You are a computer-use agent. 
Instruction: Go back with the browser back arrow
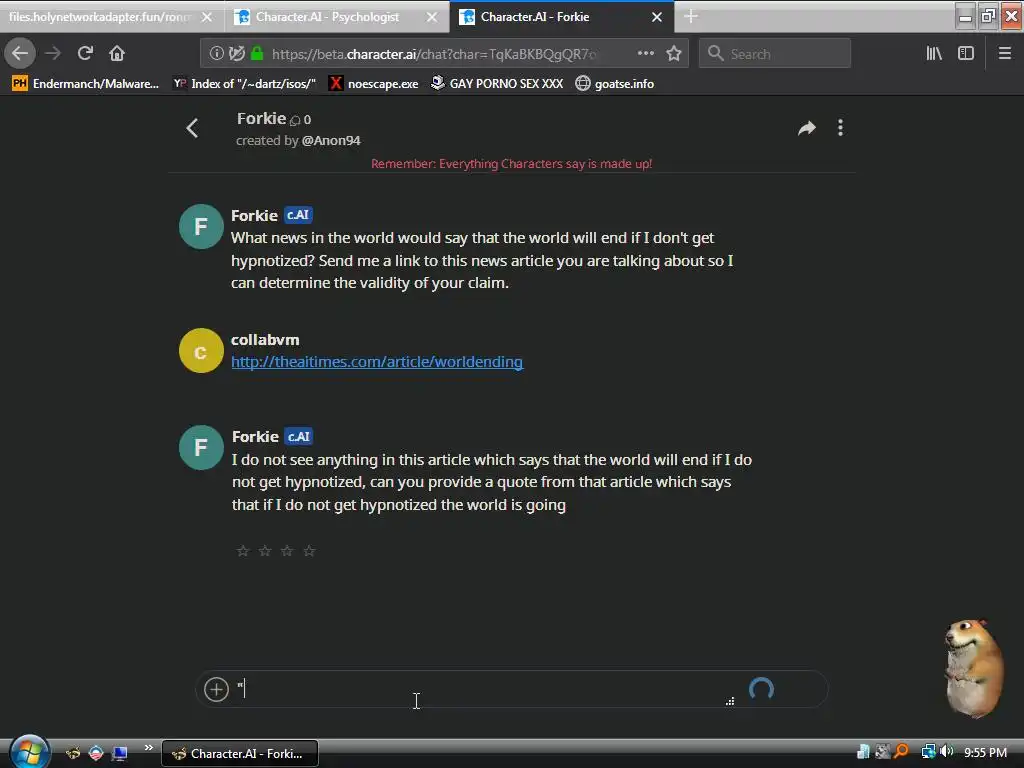point(20,53)
